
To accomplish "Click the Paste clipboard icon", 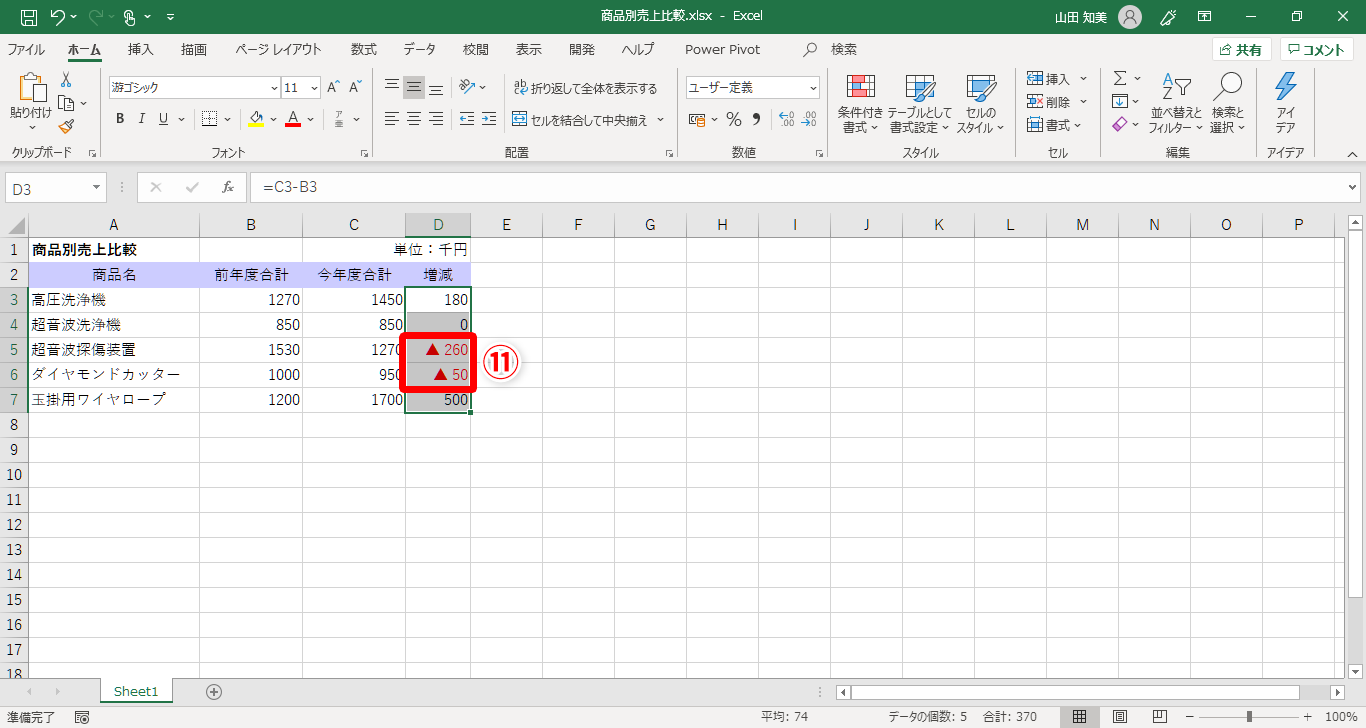I will click(x=31, y=89).
